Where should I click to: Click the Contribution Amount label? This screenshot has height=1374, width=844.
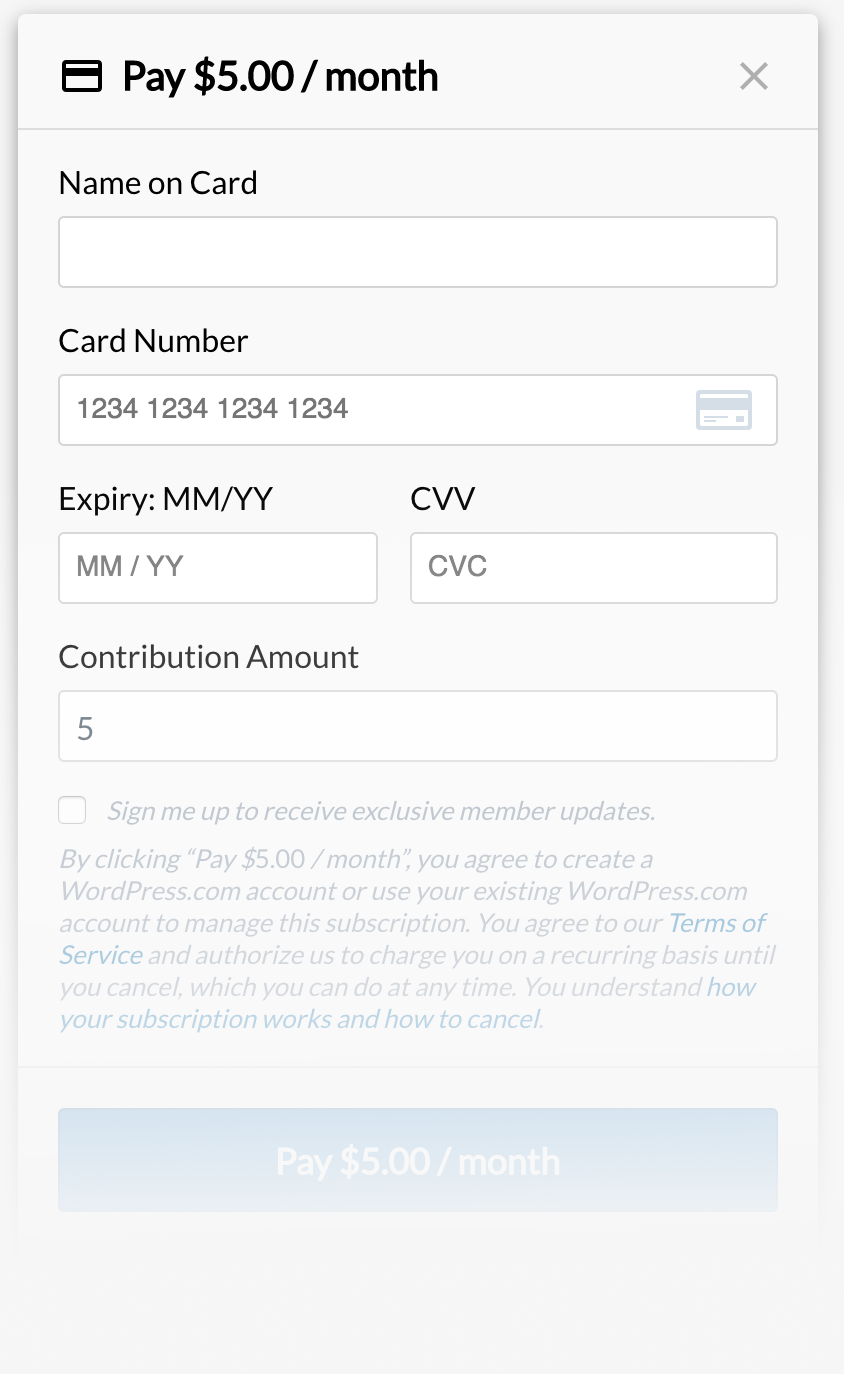coord(208,657)
